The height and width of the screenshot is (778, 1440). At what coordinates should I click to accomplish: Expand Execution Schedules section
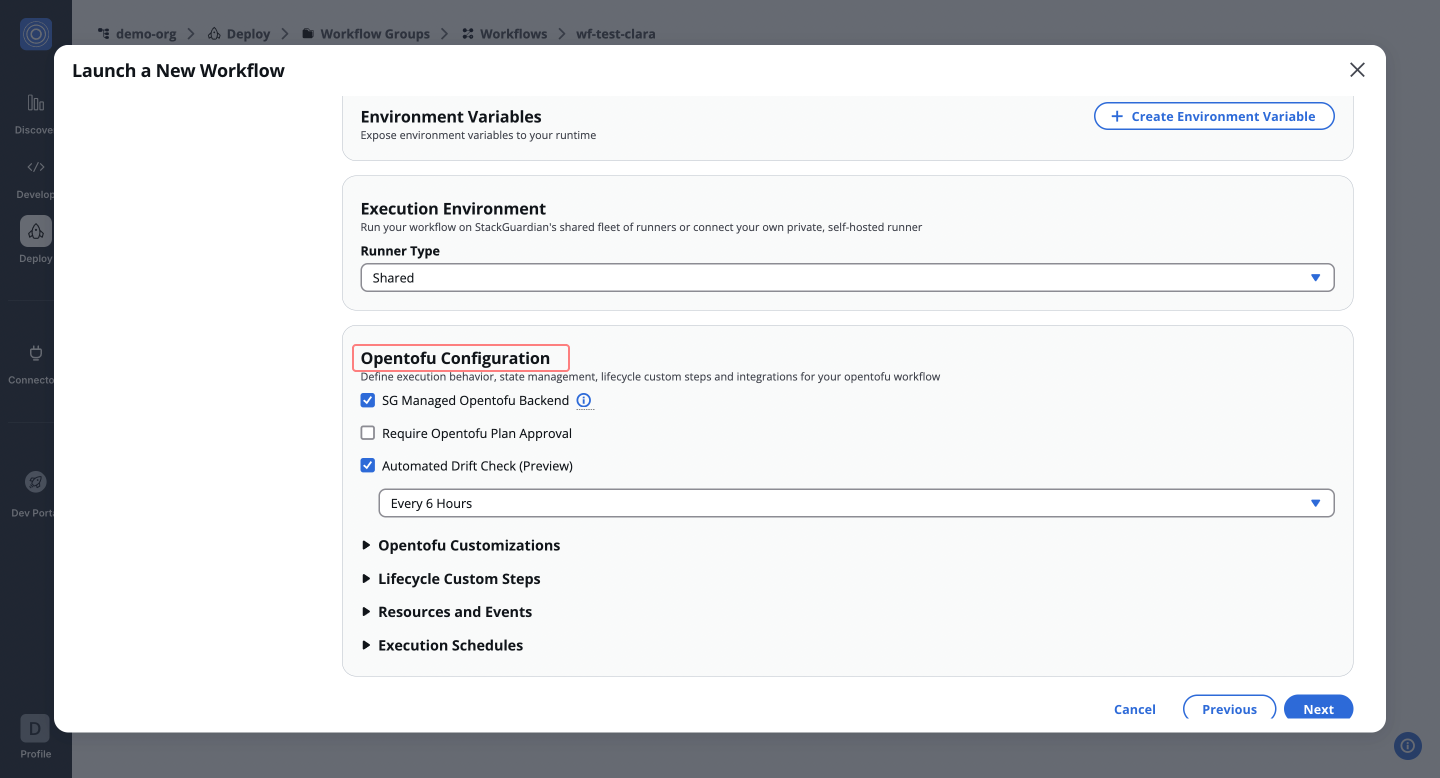click(x=441, y=646)
